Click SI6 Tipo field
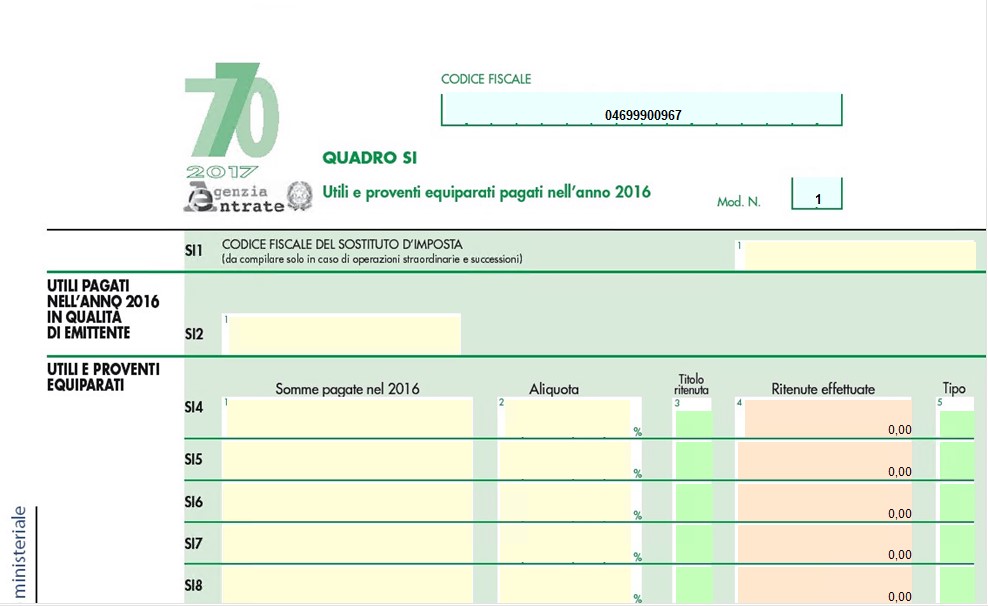Viewport: 988px width, 606px height. 956,501
